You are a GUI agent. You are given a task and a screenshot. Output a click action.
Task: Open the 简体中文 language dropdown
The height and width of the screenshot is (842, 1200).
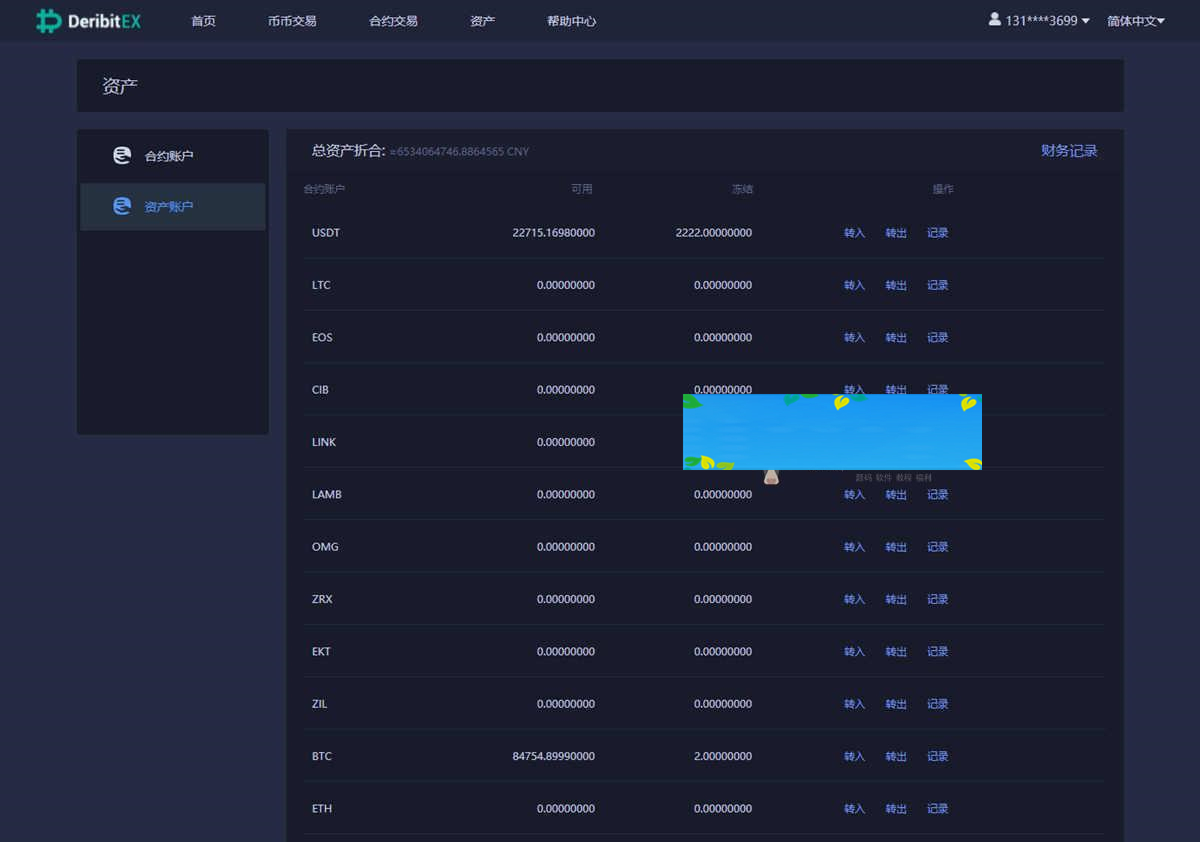point(1135,21)
